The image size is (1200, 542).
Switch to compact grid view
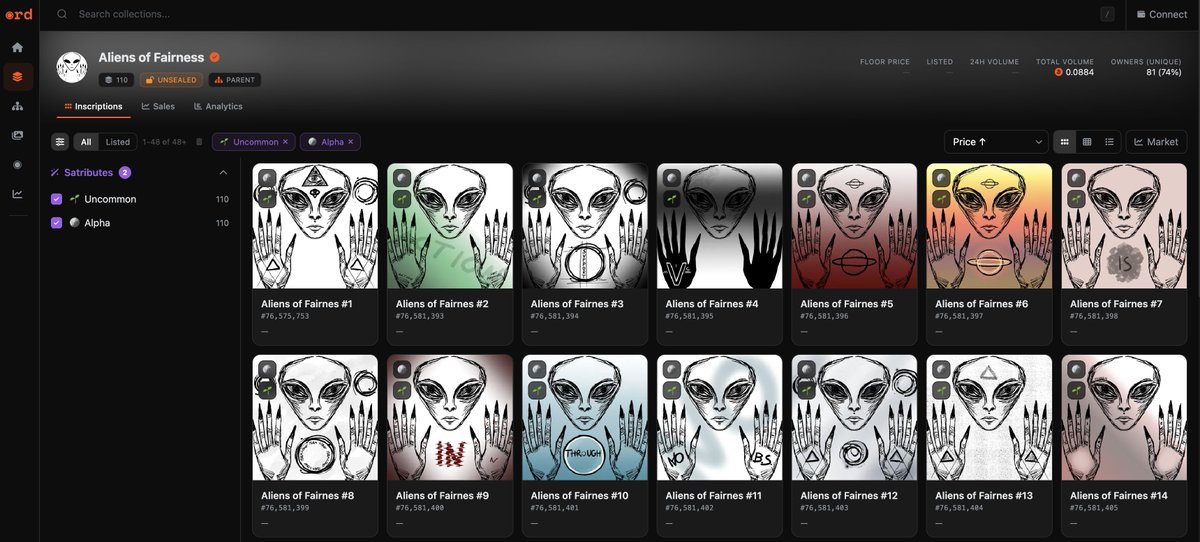tap(1087, 142)
